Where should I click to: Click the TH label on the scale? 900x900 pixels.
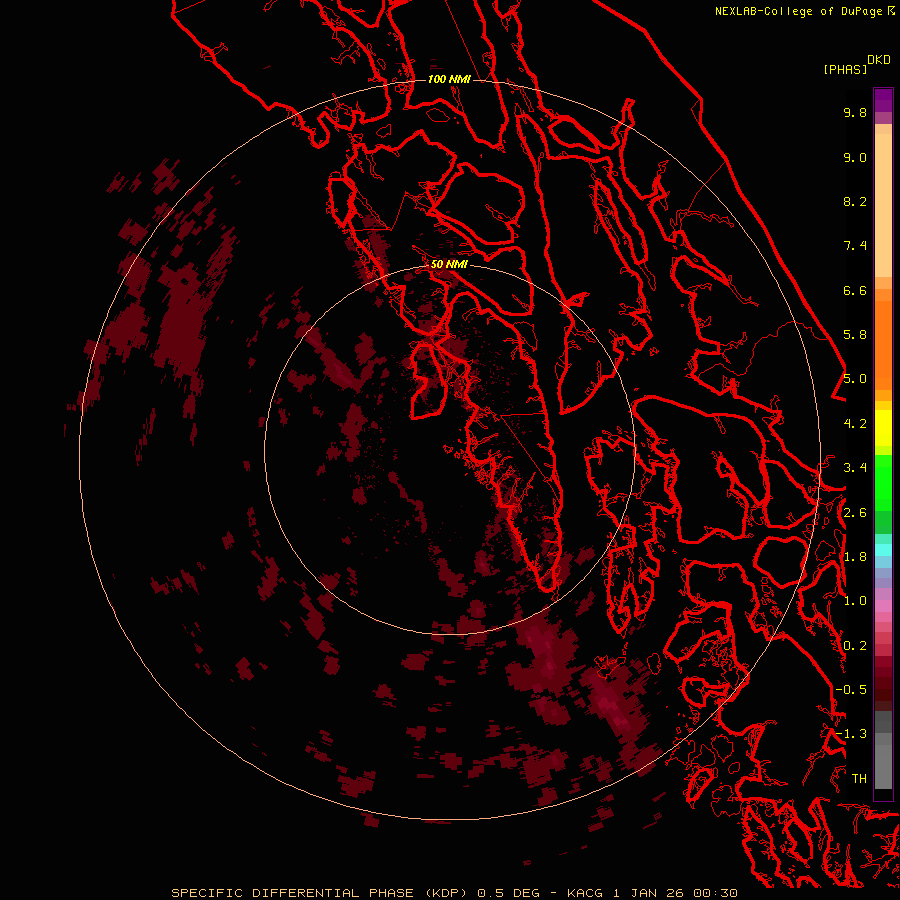point(859,779)
